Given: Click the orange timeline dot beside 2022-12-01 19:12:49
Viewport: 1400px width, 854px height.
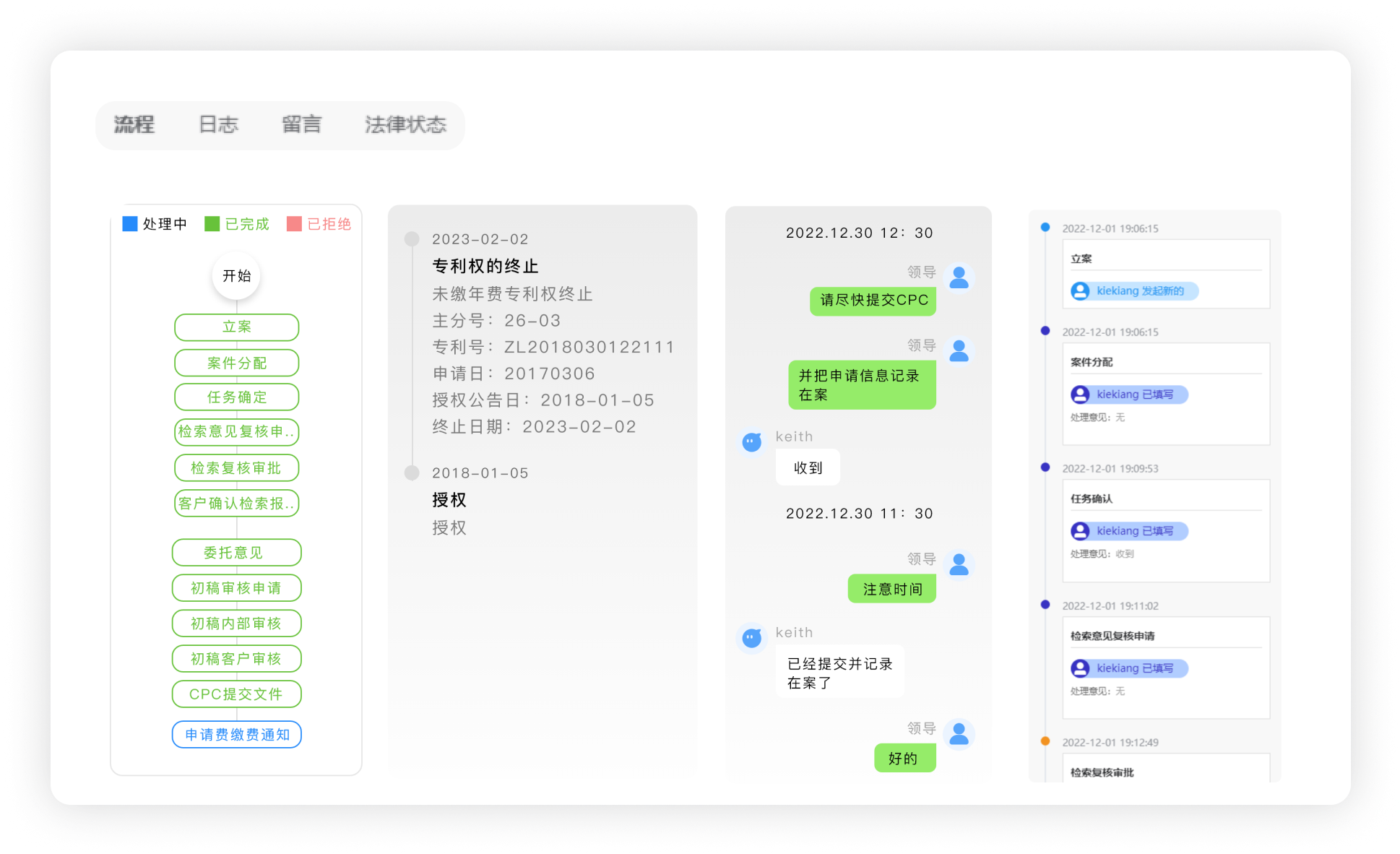Looking at the screenshot, I should [1045, 741].
